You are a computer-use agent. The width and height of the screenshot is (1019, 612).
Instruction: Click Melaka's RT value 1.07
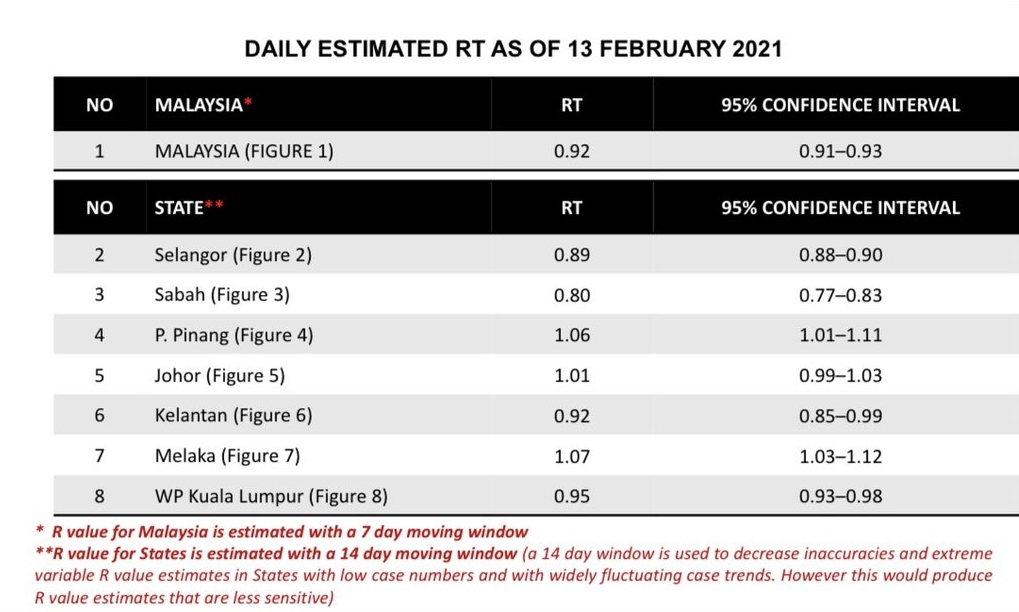coord(572,456)
